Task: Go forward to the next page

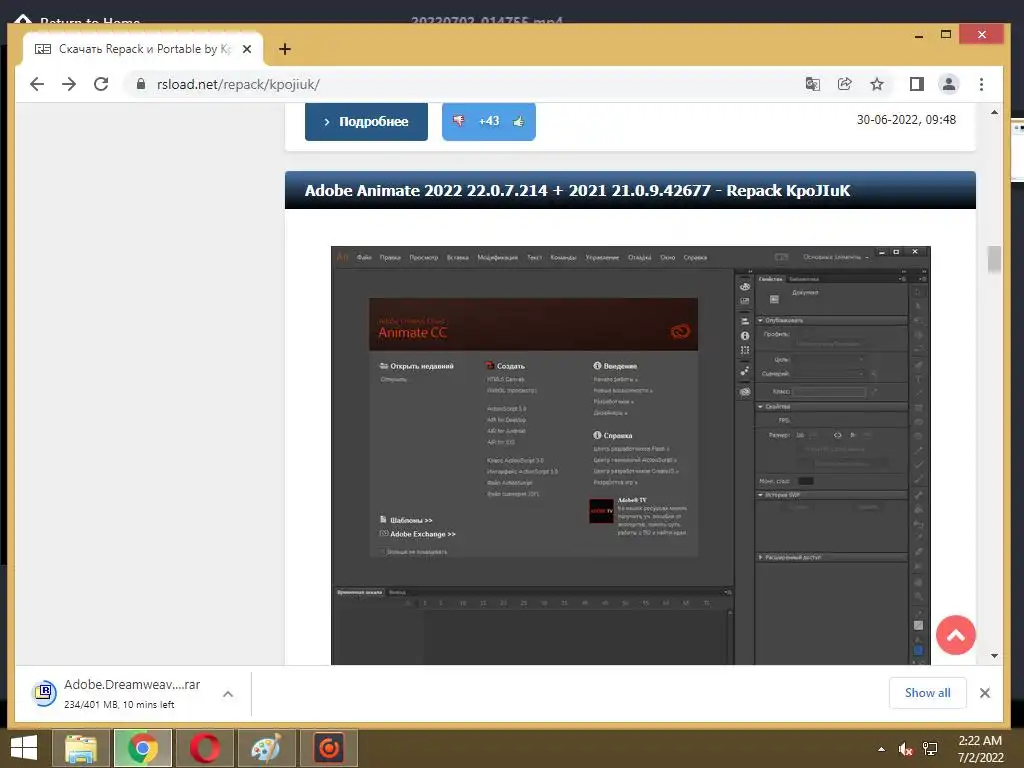Action: 69,84
